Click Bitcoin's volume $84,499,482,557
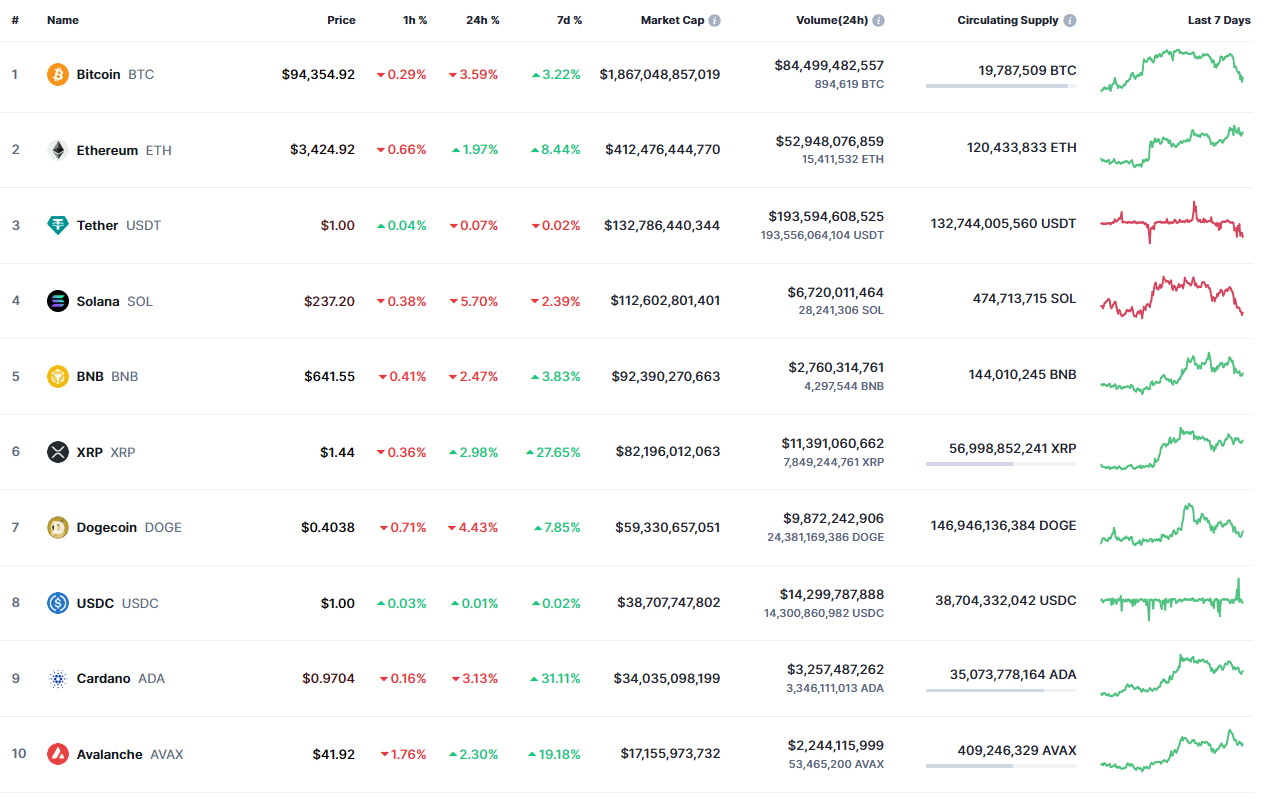Screen dimensions: 1276x799 tap(829, 65)
